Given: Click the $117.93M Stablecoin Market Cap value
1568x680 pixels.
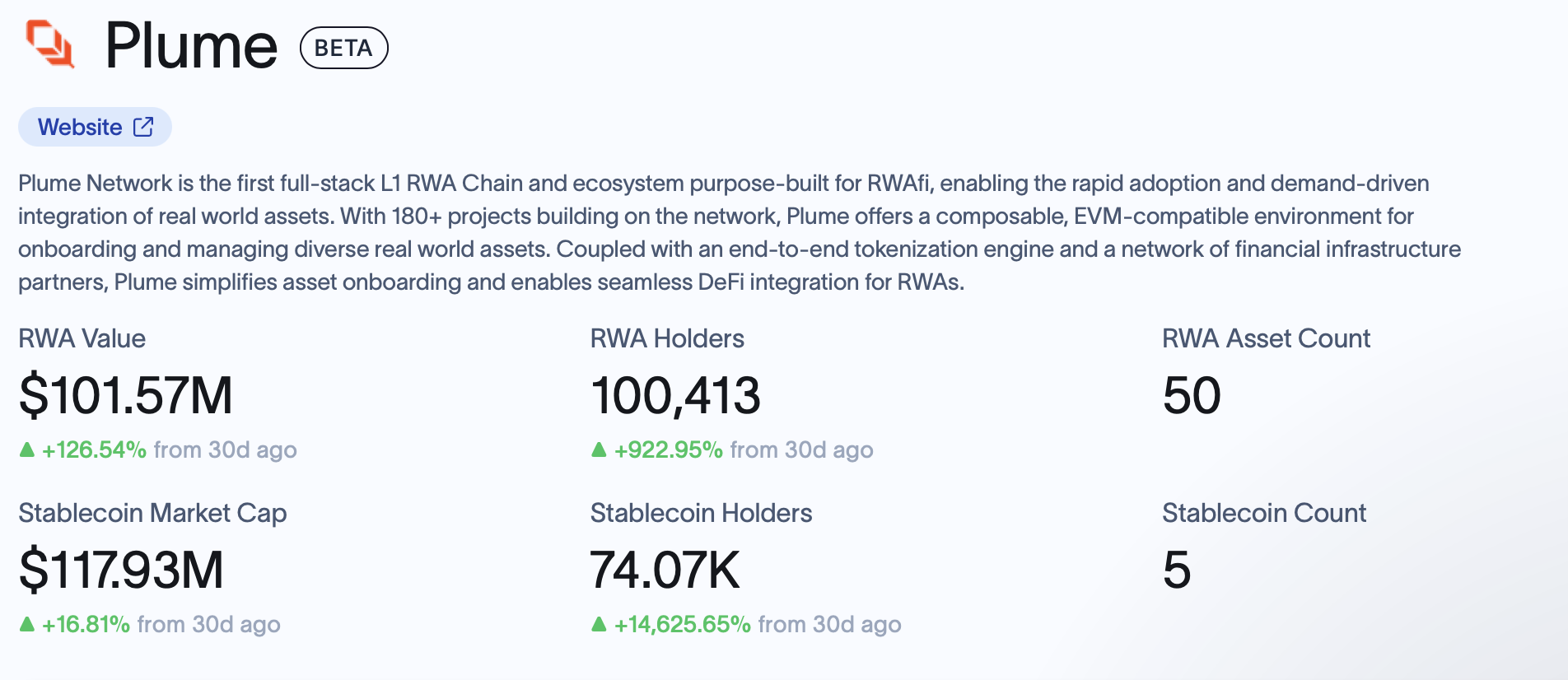Looking at the screenshot, I should (121, 570).
